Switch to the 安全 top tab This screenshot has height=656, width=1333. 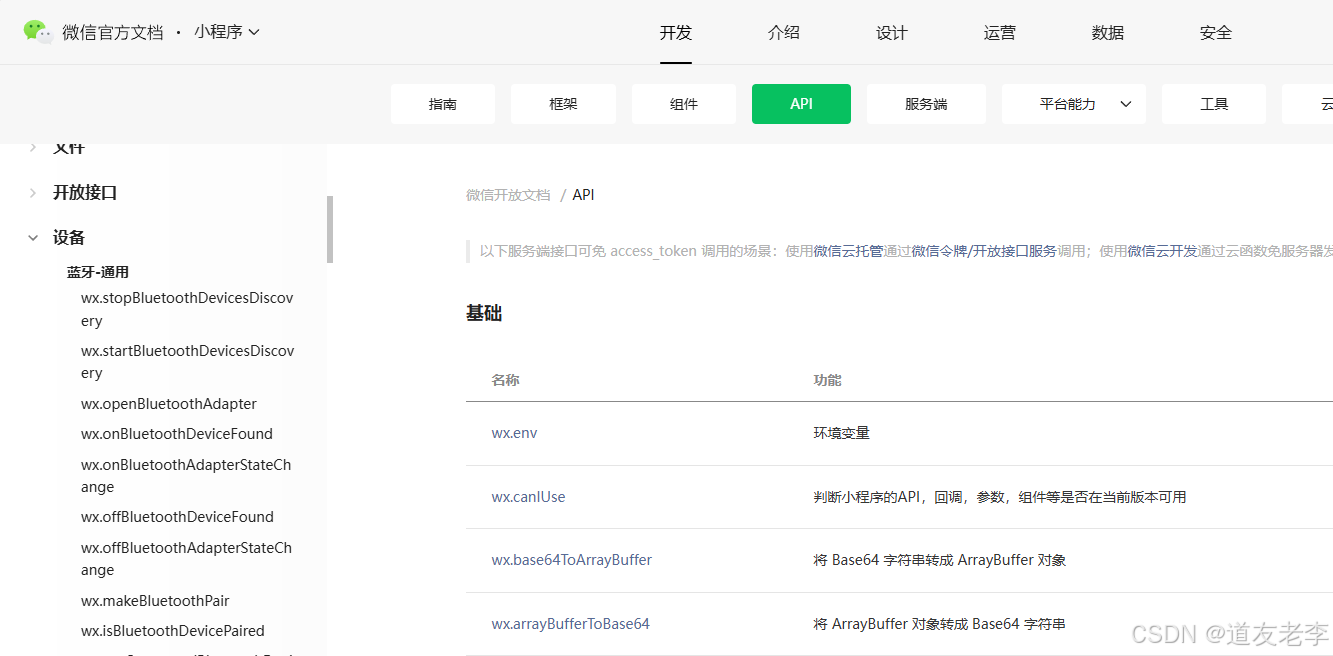point(1216,33)
